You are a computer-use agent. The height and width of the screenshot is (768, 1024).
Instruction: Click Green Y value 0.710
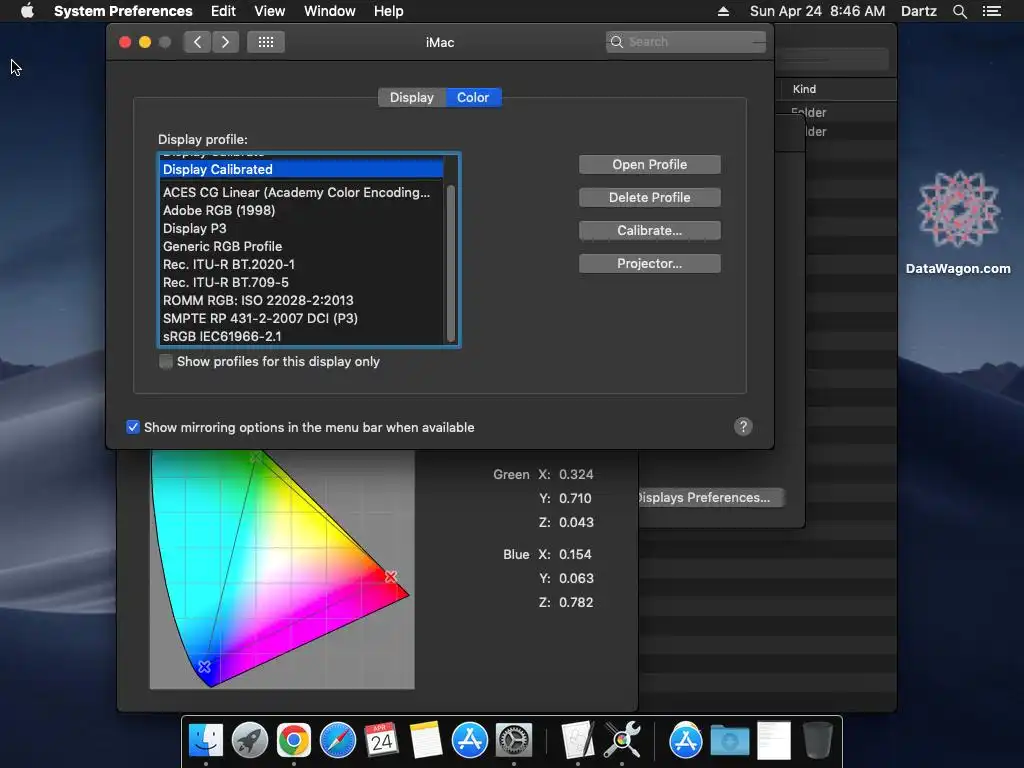(575, 498)
